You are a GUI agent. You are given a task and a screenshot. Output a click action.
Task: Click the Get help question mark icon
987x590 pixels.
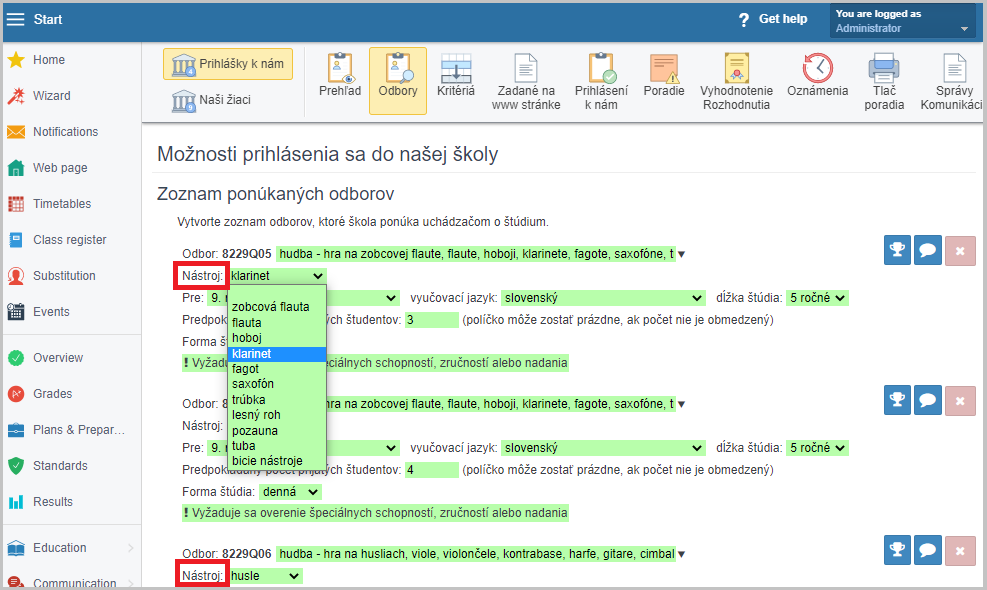pos(744,20)
